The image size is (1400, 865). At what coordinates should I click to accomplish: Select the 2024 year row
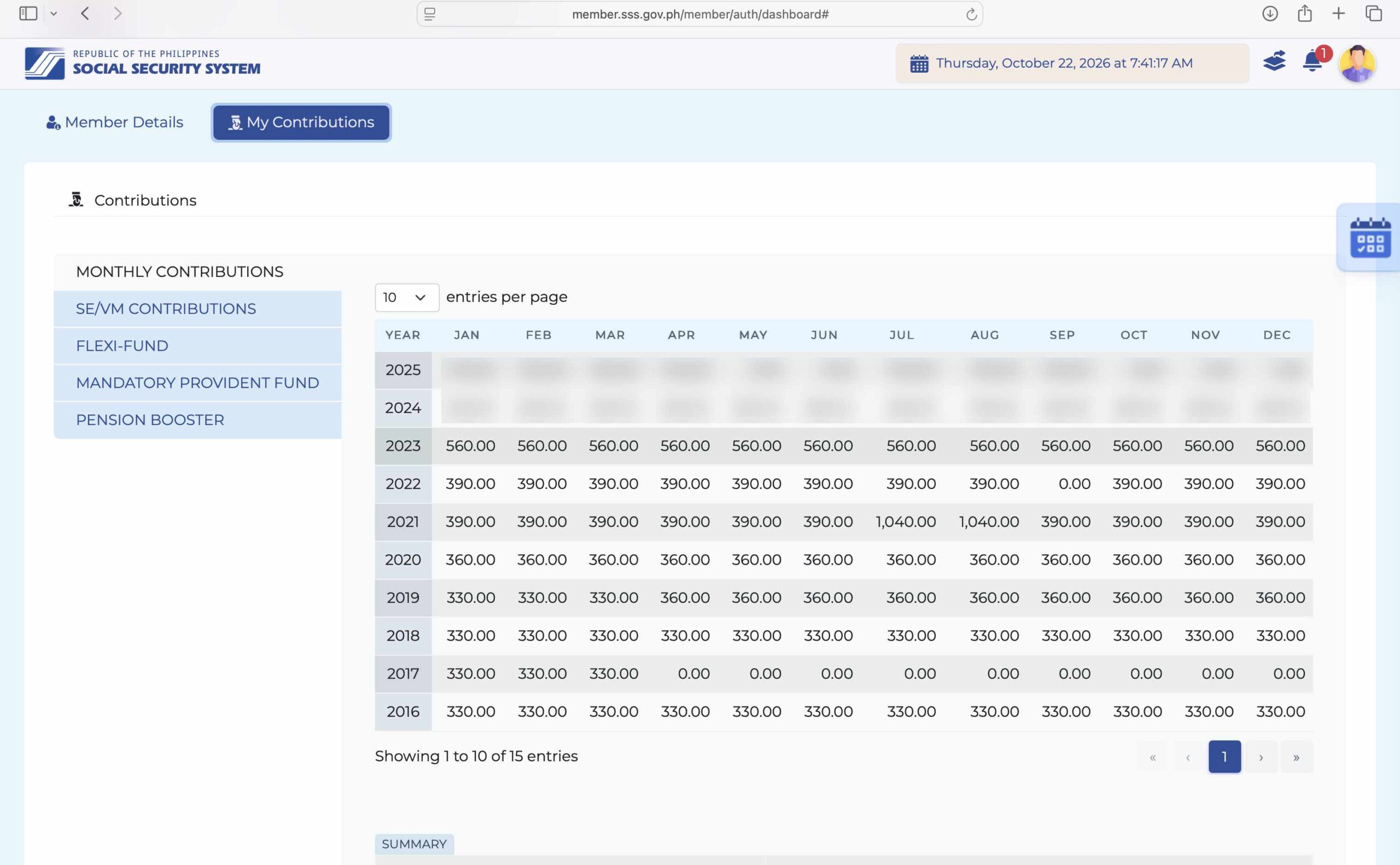(x=844, y=408)
